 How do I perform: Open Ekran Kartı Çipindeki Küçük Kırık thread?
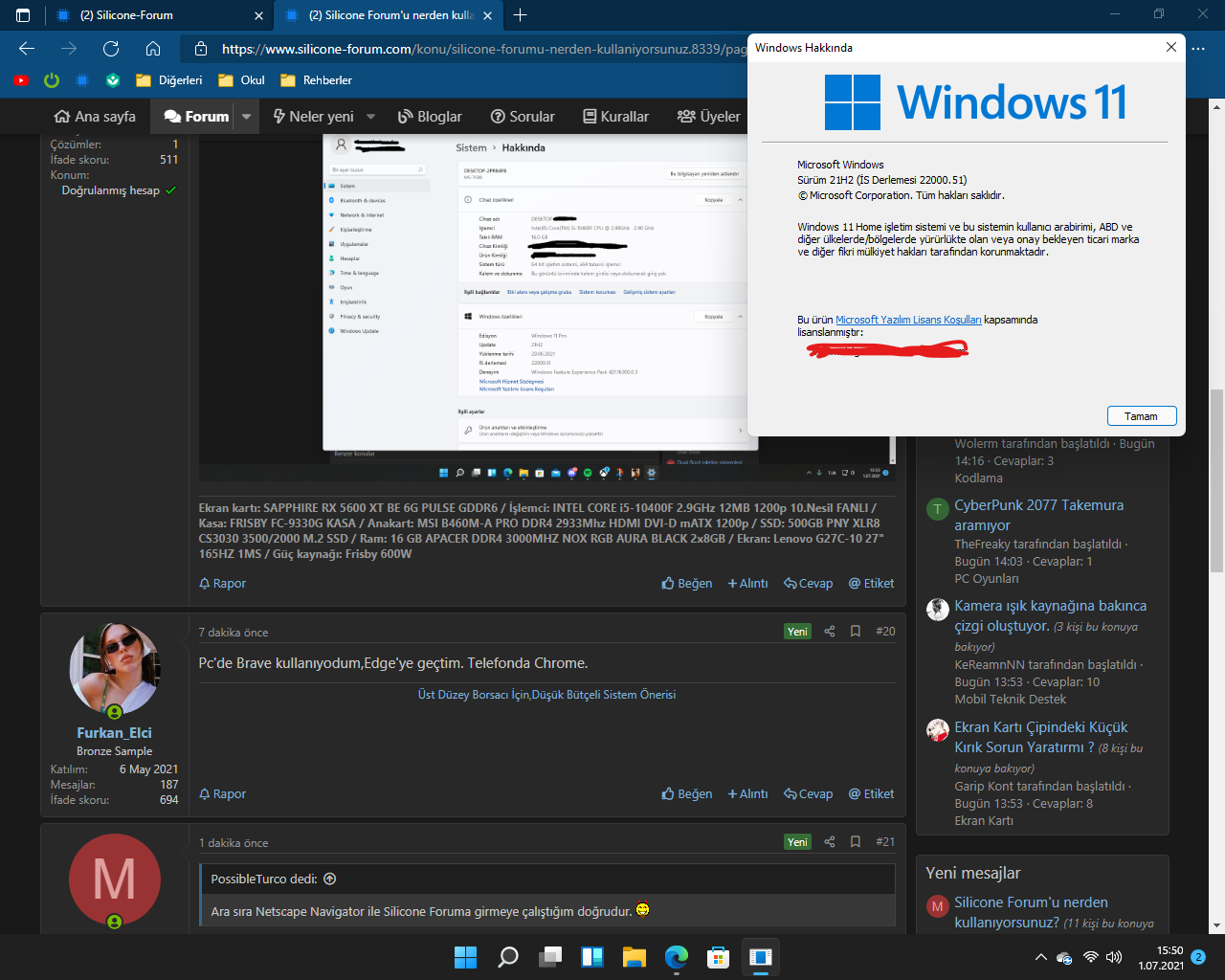(x=1041, y=737)
